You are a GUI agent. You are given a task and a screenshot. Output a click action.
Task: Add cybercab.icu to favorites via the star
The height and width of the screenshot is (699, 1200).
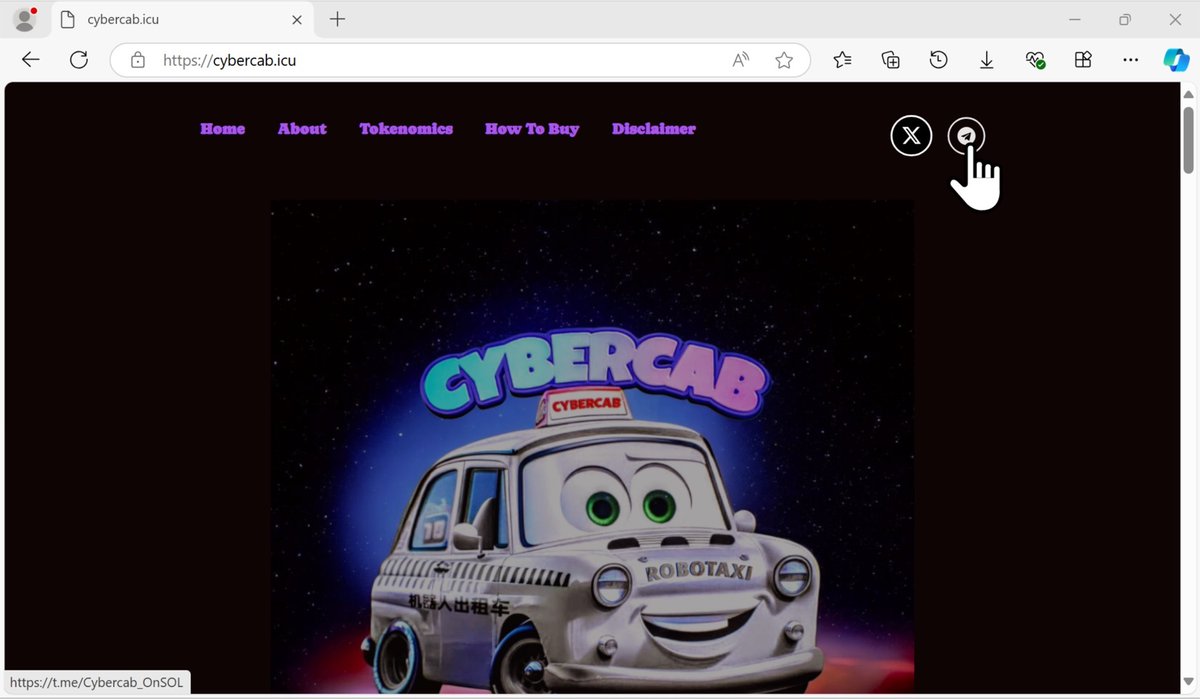pyautogui.click(x=784, y=60)
